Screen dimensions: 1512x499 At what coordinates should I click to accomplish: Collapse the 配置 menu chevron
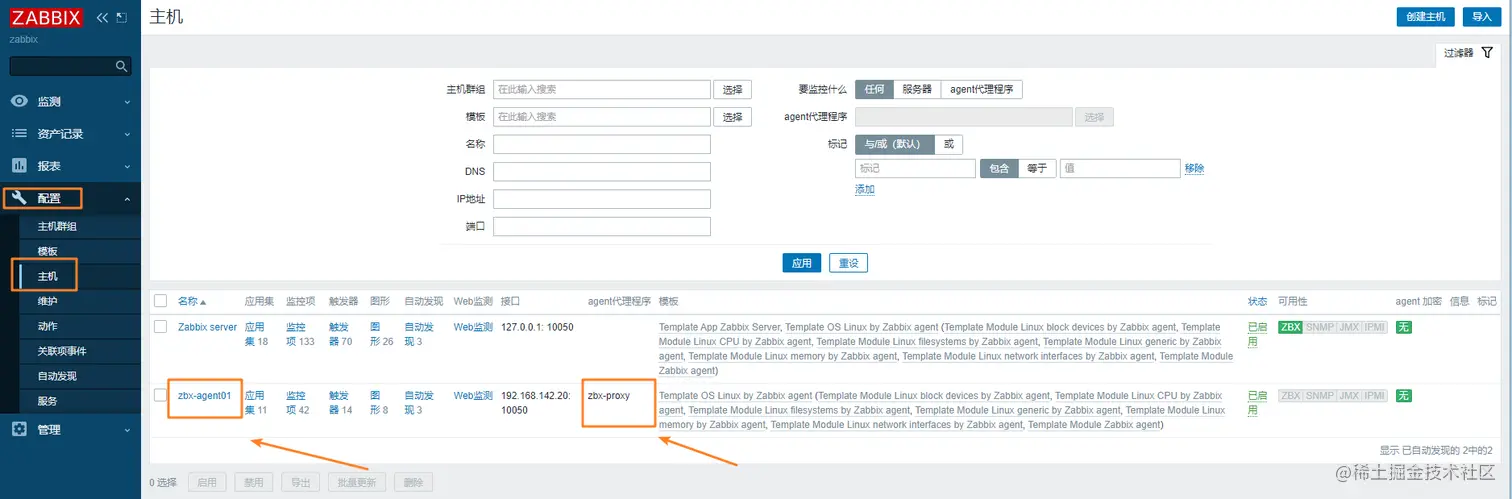[127, 198]
